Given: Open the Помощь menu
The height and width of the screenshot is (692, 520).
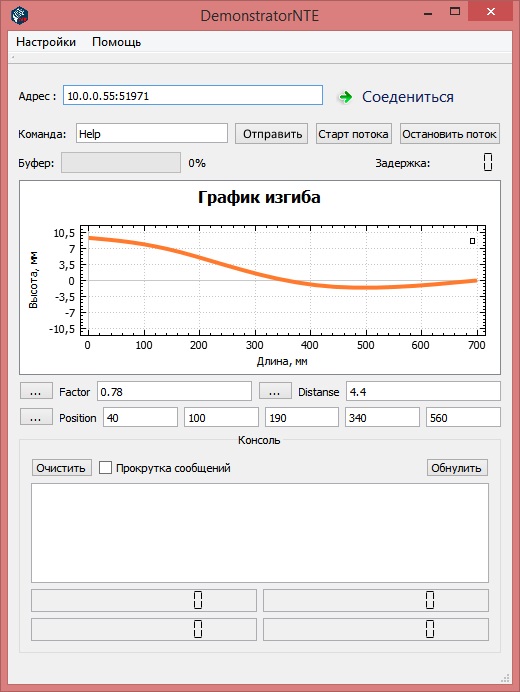Looking at the screenshot, I should (x=117, y=42).
